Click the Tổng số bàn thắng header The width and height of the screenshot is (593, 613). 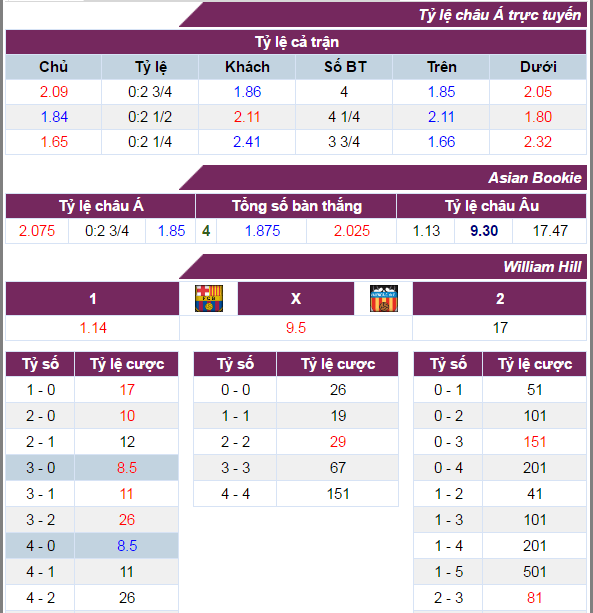pos(296,206)
